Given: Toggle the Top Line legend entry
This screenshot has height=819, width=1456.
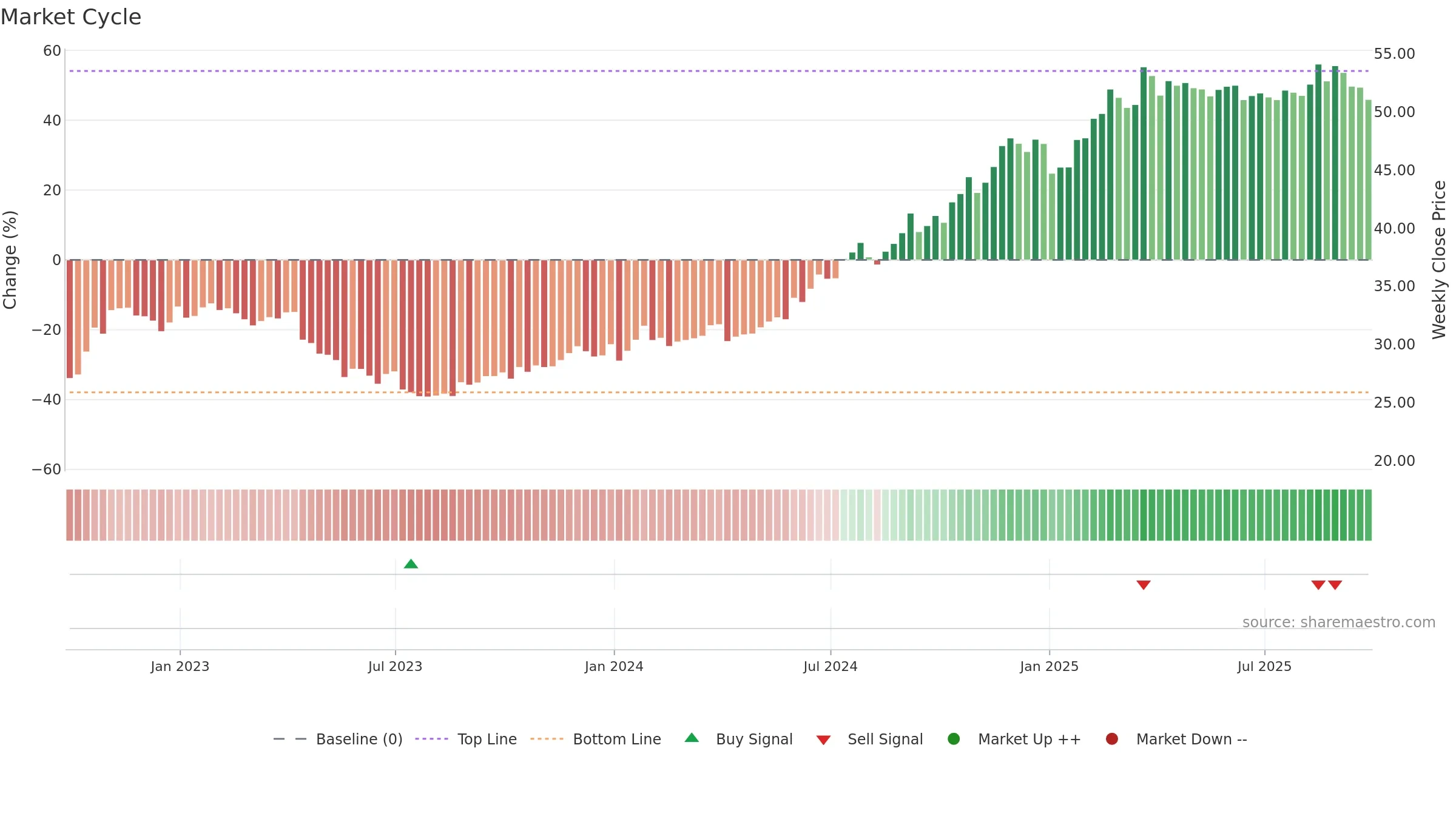Looking at the screenshot, I should click(466, 739).
